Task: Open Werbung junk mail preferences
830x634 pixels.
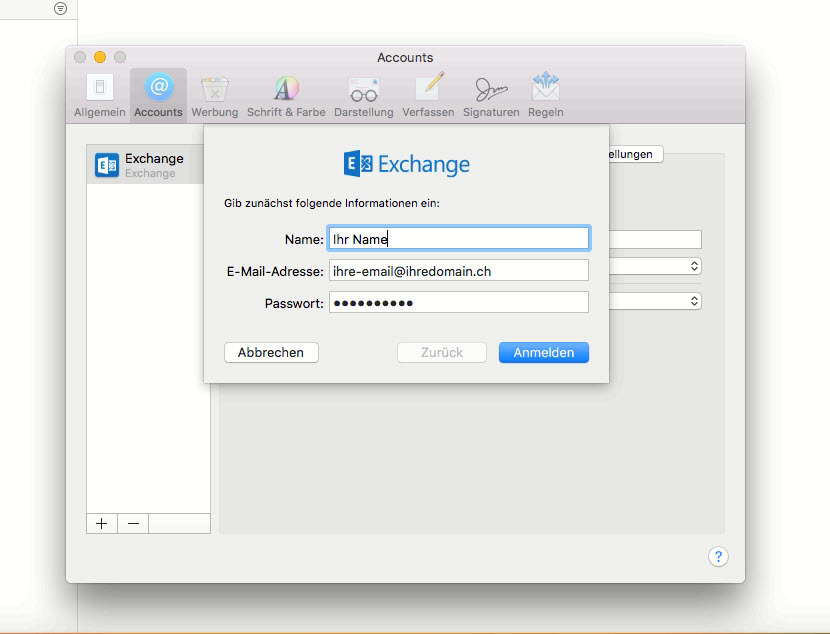Action: [x=214, y=95]
